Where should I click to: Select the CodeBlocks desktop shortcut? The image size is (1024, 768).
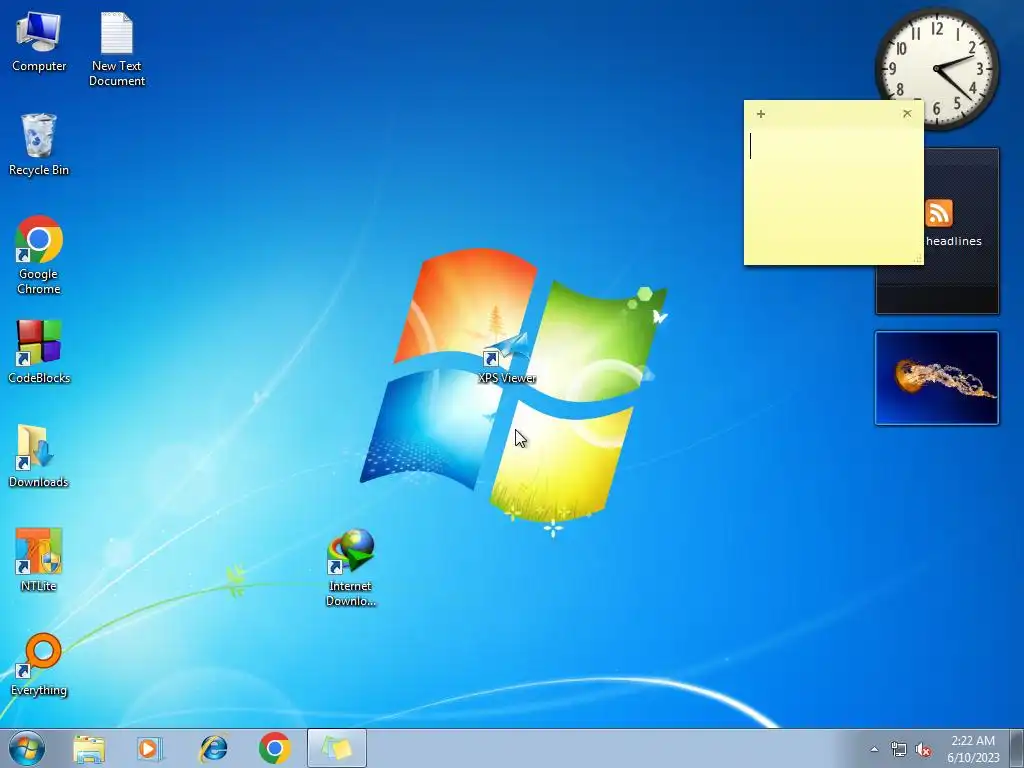pyautogui.click(x=39, y=351)
